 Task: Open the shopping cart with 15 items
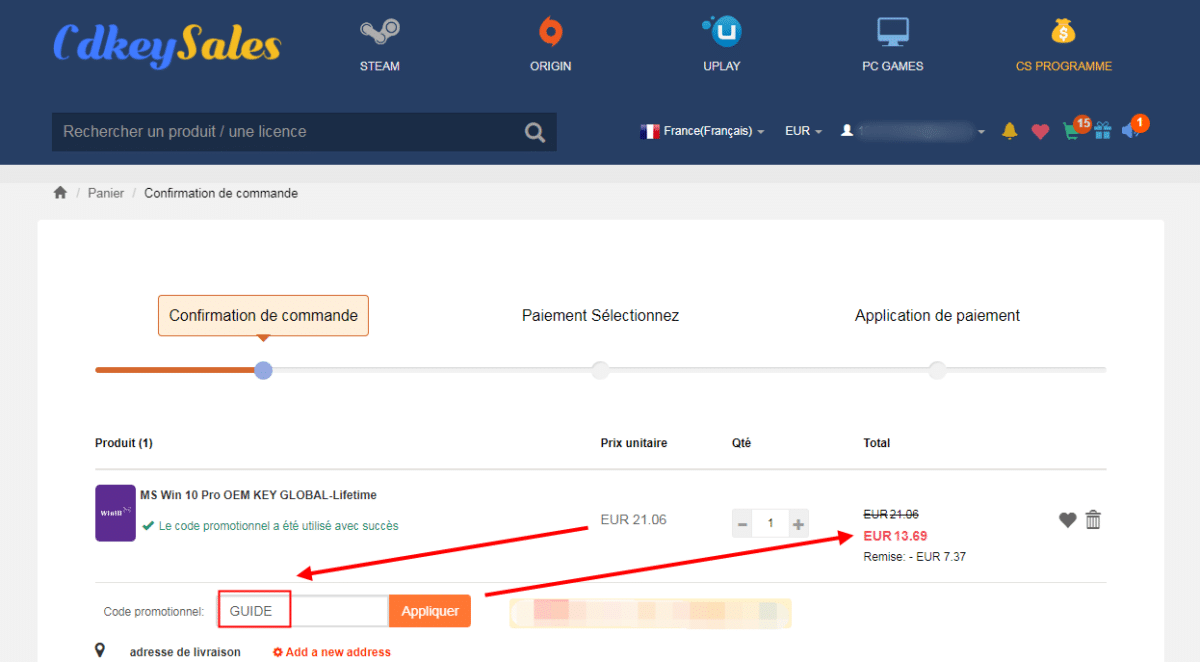[x=1074, y=129]
